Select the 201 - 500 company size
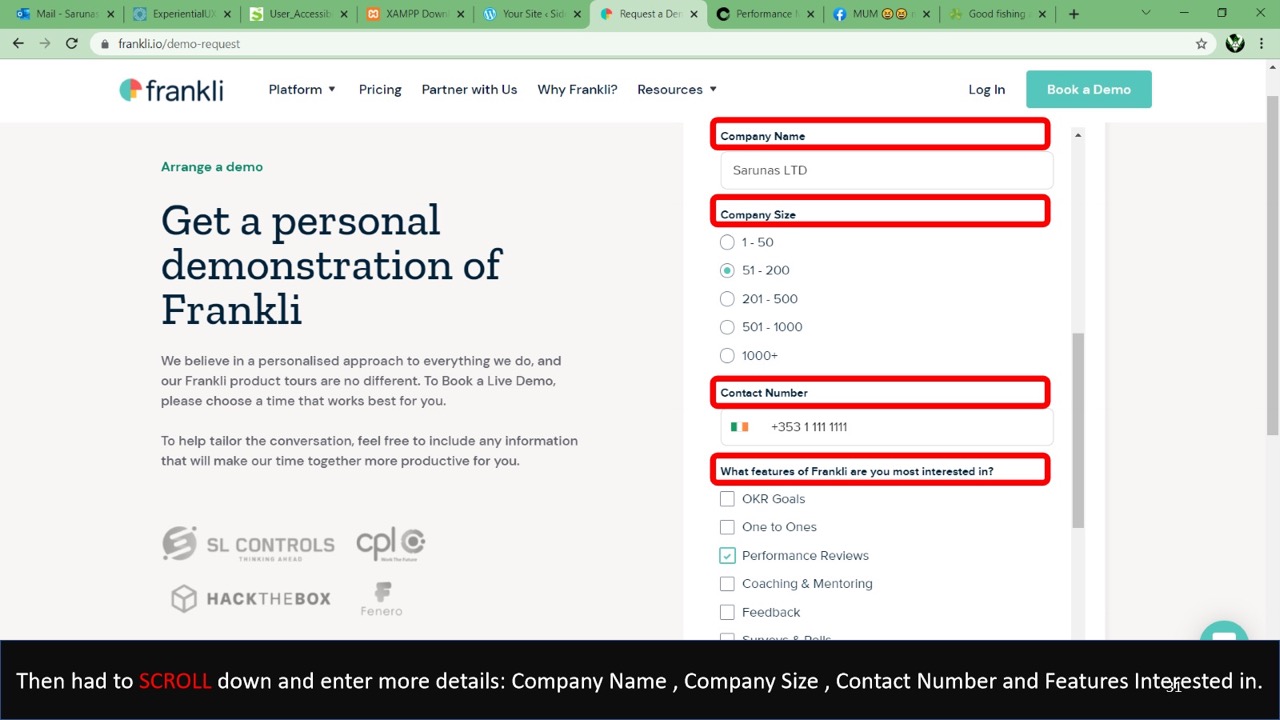The width and height of the screenshot is (1280, 720). (727, 299)
